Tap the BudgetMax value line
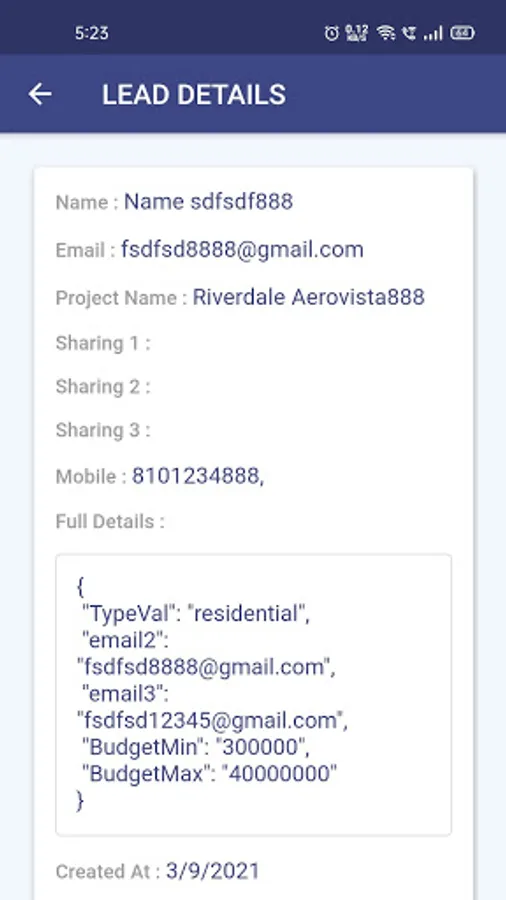The height and width of the screenshot is (900, 506). click(209, 774)
